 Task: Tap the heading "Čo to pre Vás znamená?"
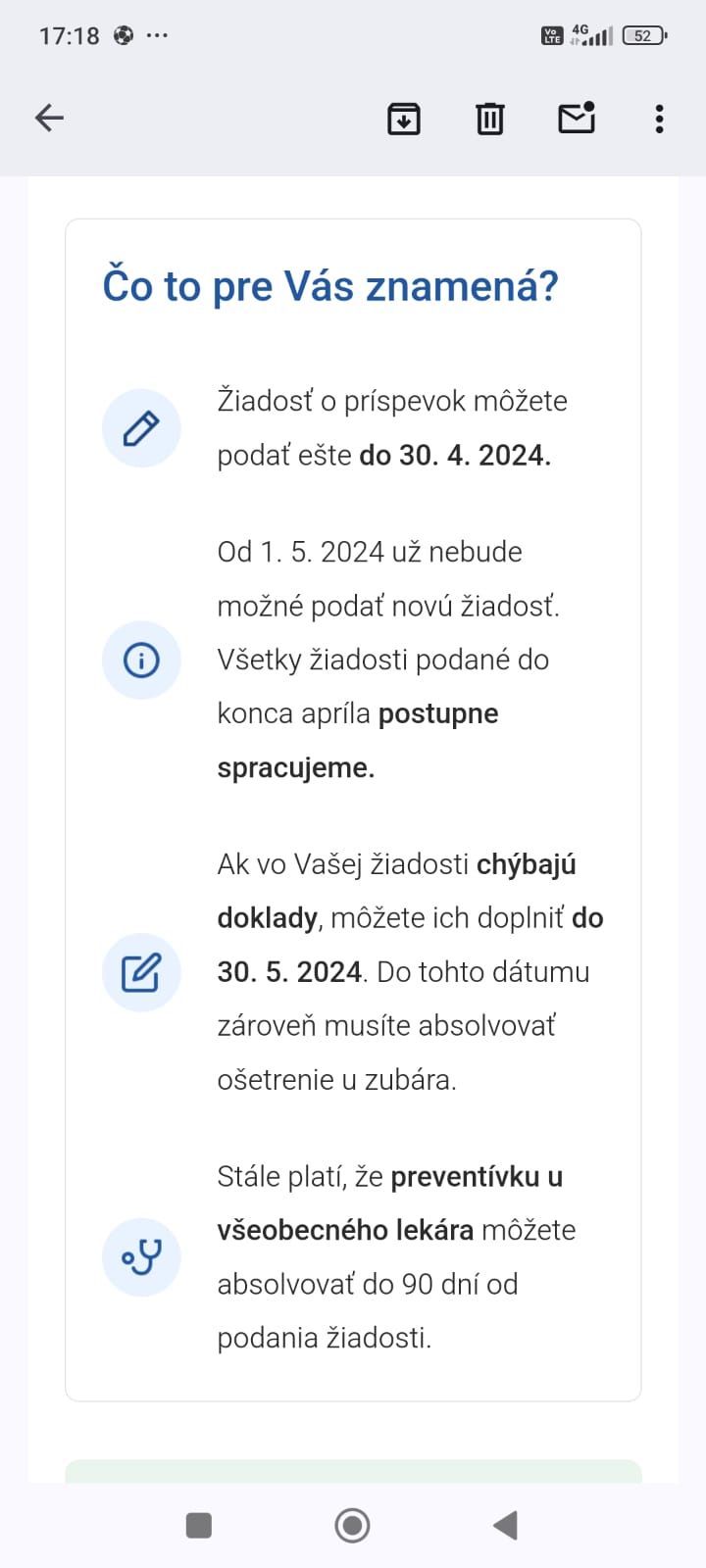[330, 286]
